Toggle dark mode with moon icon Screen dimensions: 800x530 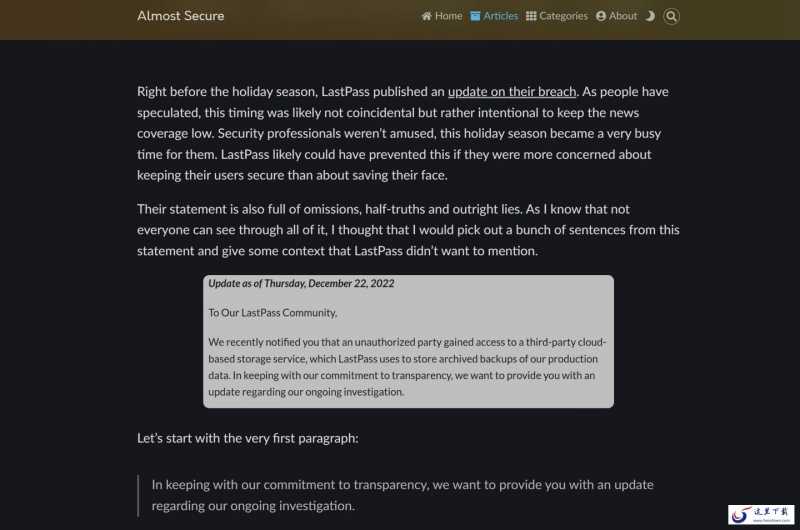[650, 16]
